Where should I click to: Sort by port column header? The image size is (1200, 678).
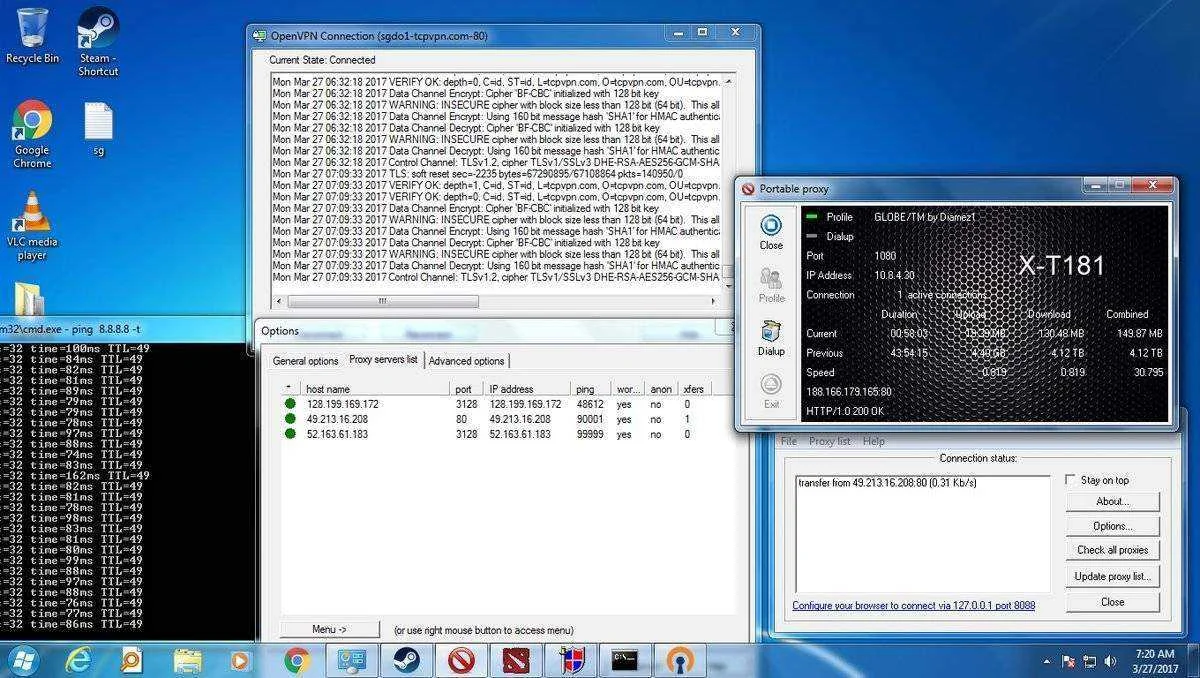pyautogui.click(x=467, y=389)
